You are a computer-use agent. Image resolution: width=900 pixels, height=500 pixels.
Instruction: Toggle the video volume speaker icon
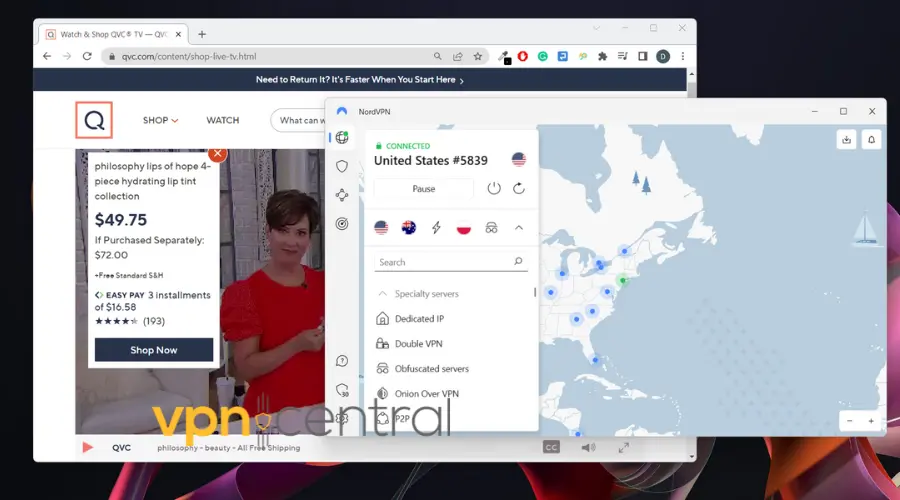(x=588, y=447)
